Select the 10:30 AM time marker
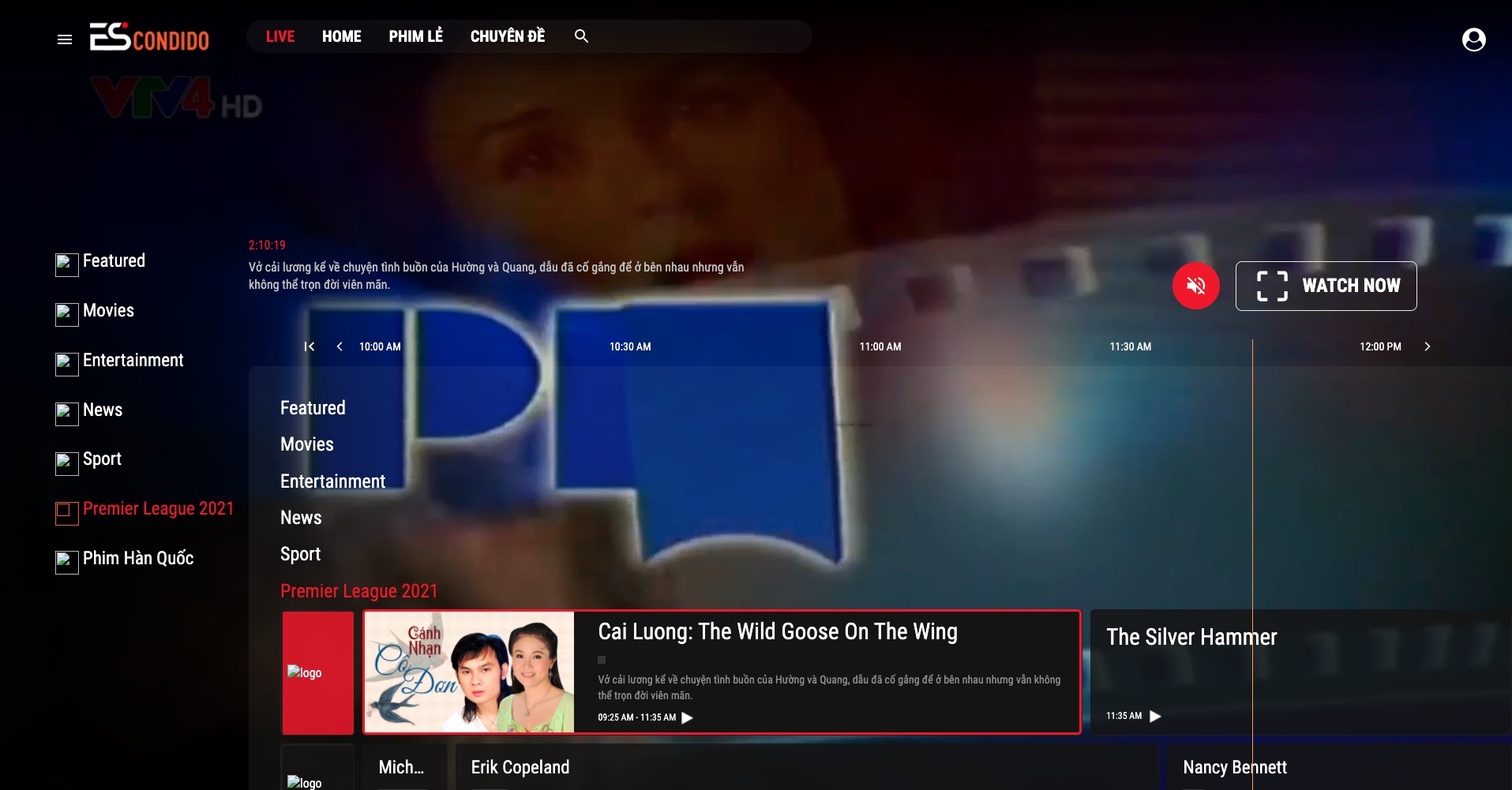The height and width of the screenshot is (790, 1512). (630, 346)
